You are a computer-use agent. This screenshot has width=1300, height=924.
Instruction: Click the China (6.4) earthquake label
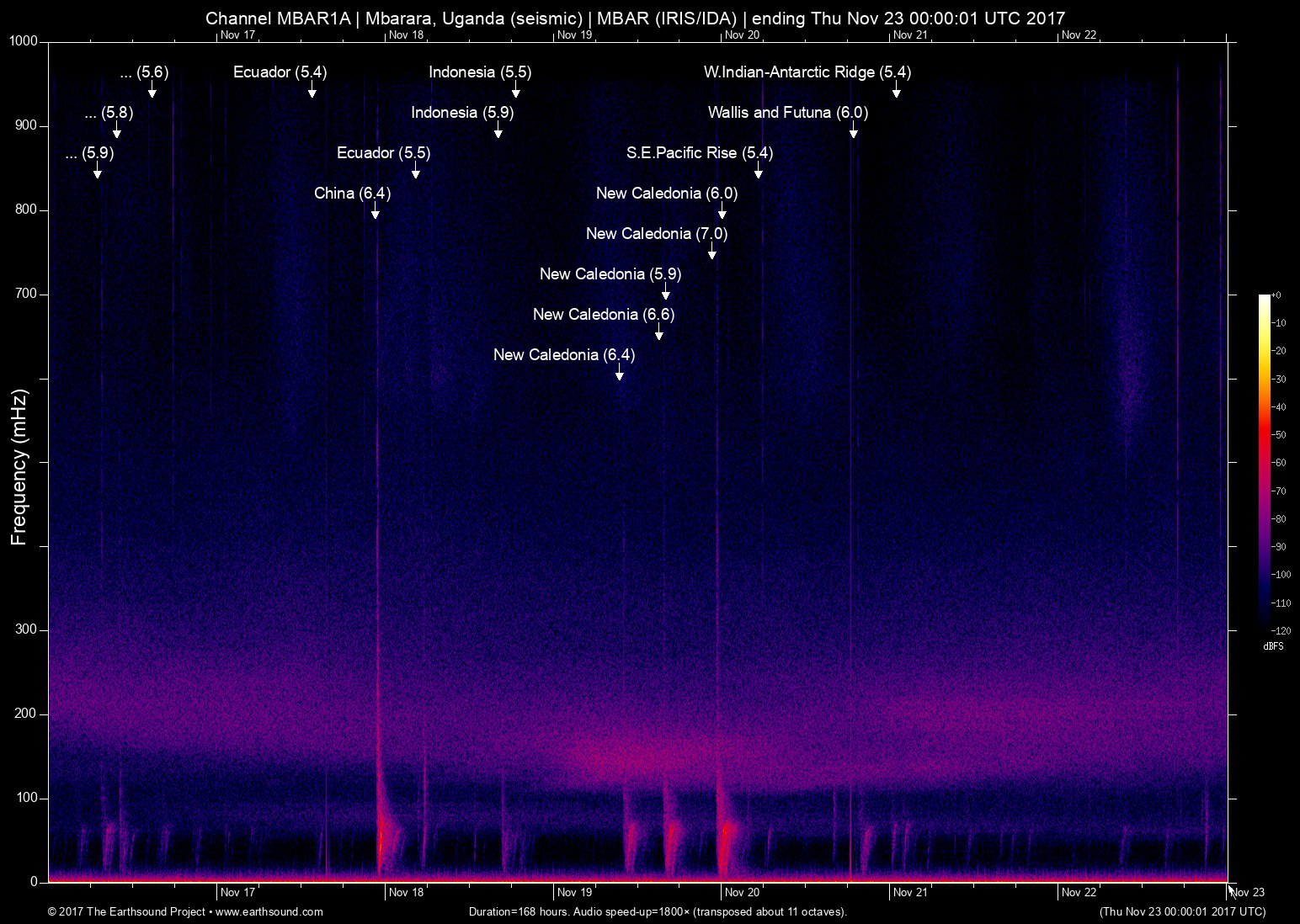352,194
